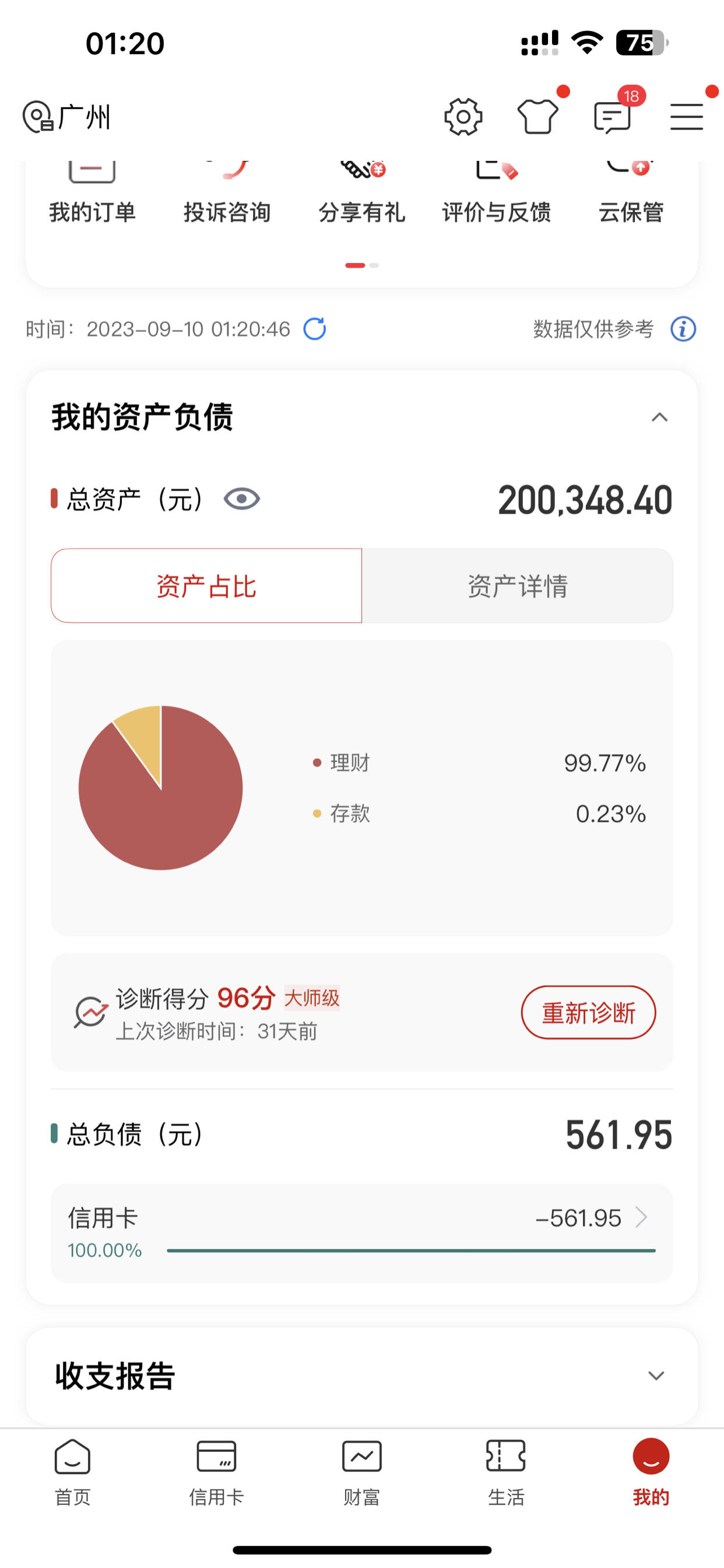Tap the 重新诊断 button
The height and width of the screenshot is (1568, 724).
pos(588,1012)
